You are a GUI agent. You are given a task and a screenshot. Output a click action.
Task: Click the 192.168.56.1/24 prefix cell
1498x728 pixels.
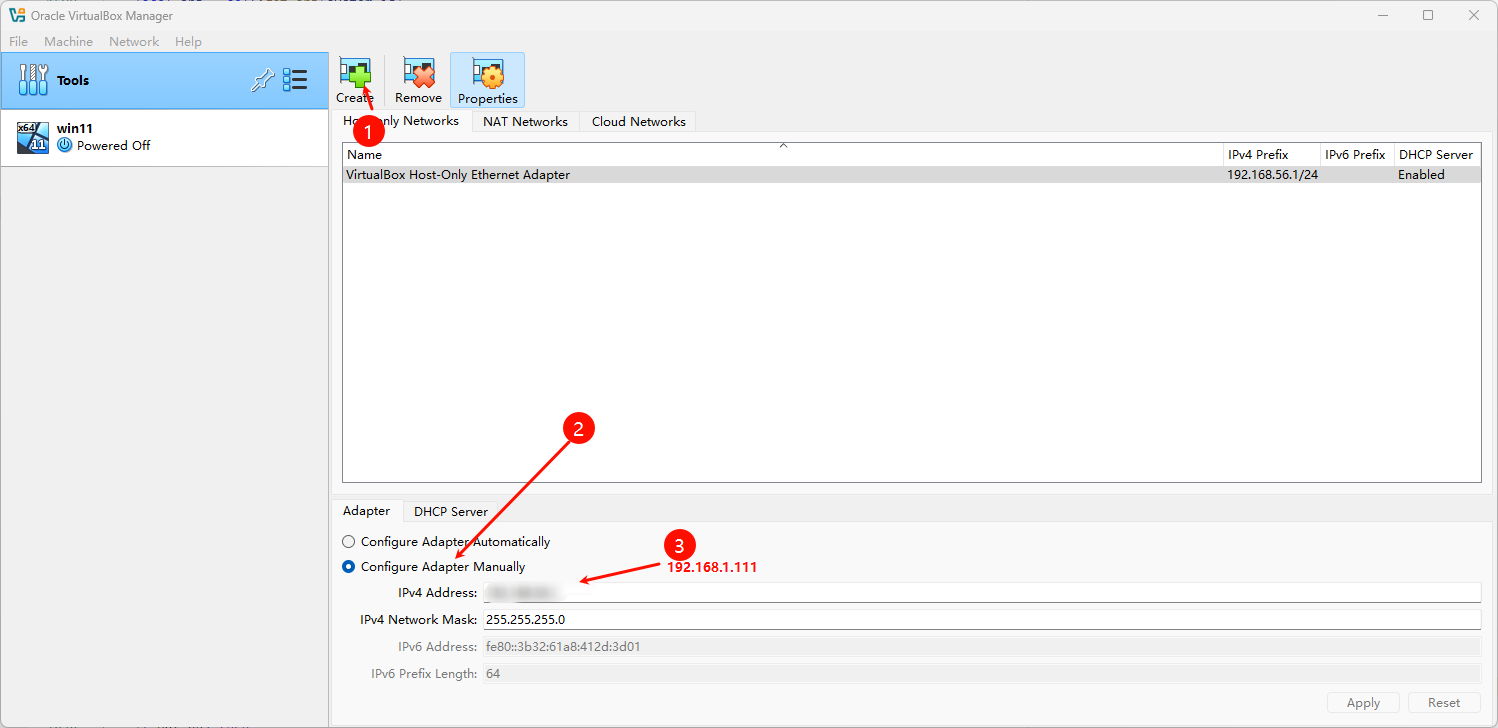coord(1272,175)
